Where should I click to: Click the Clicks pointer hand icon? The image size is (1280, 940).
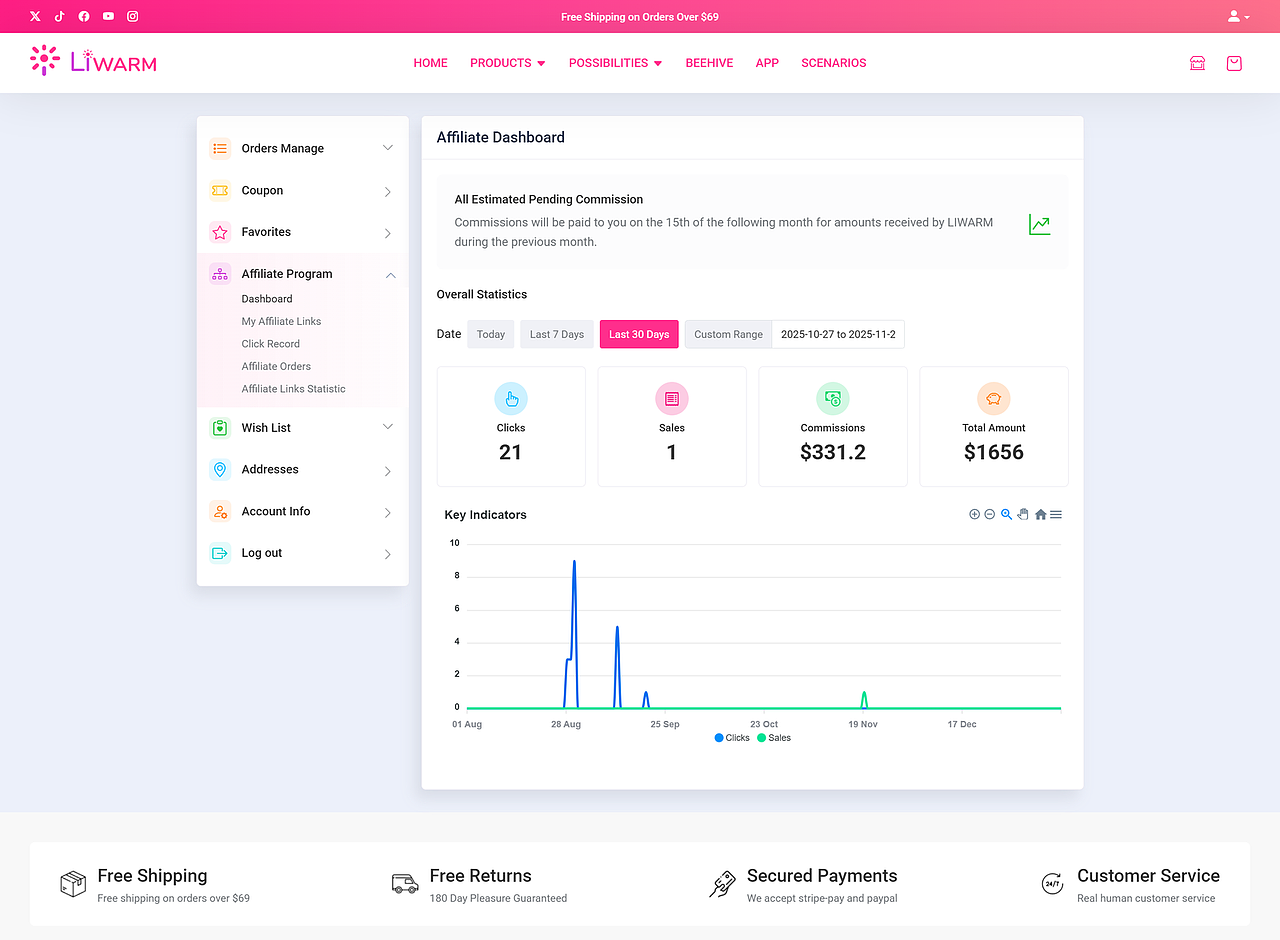[x=511, y=399]
